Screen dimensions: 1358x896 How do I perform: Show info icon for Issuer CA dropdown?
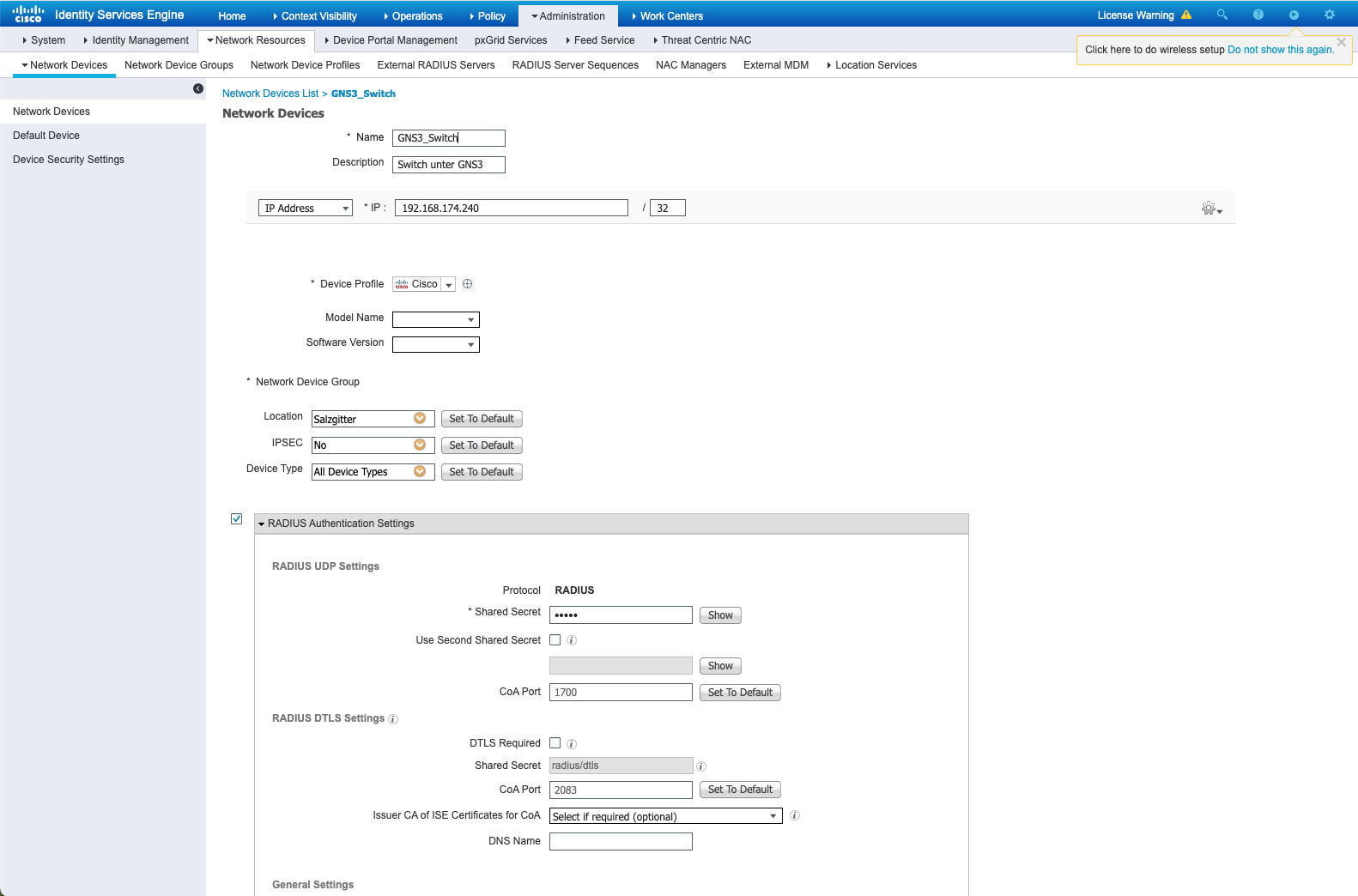pos(795,815)
